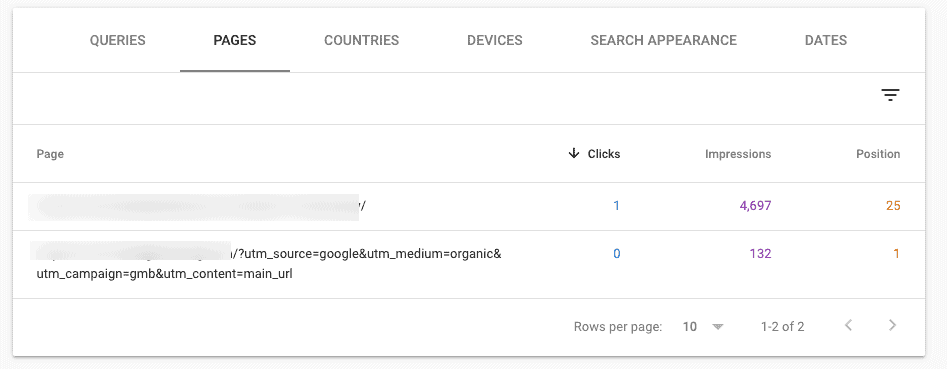Click the 4,697 impressions value
This screenshot has width=947, height=369.
(756, 206)
